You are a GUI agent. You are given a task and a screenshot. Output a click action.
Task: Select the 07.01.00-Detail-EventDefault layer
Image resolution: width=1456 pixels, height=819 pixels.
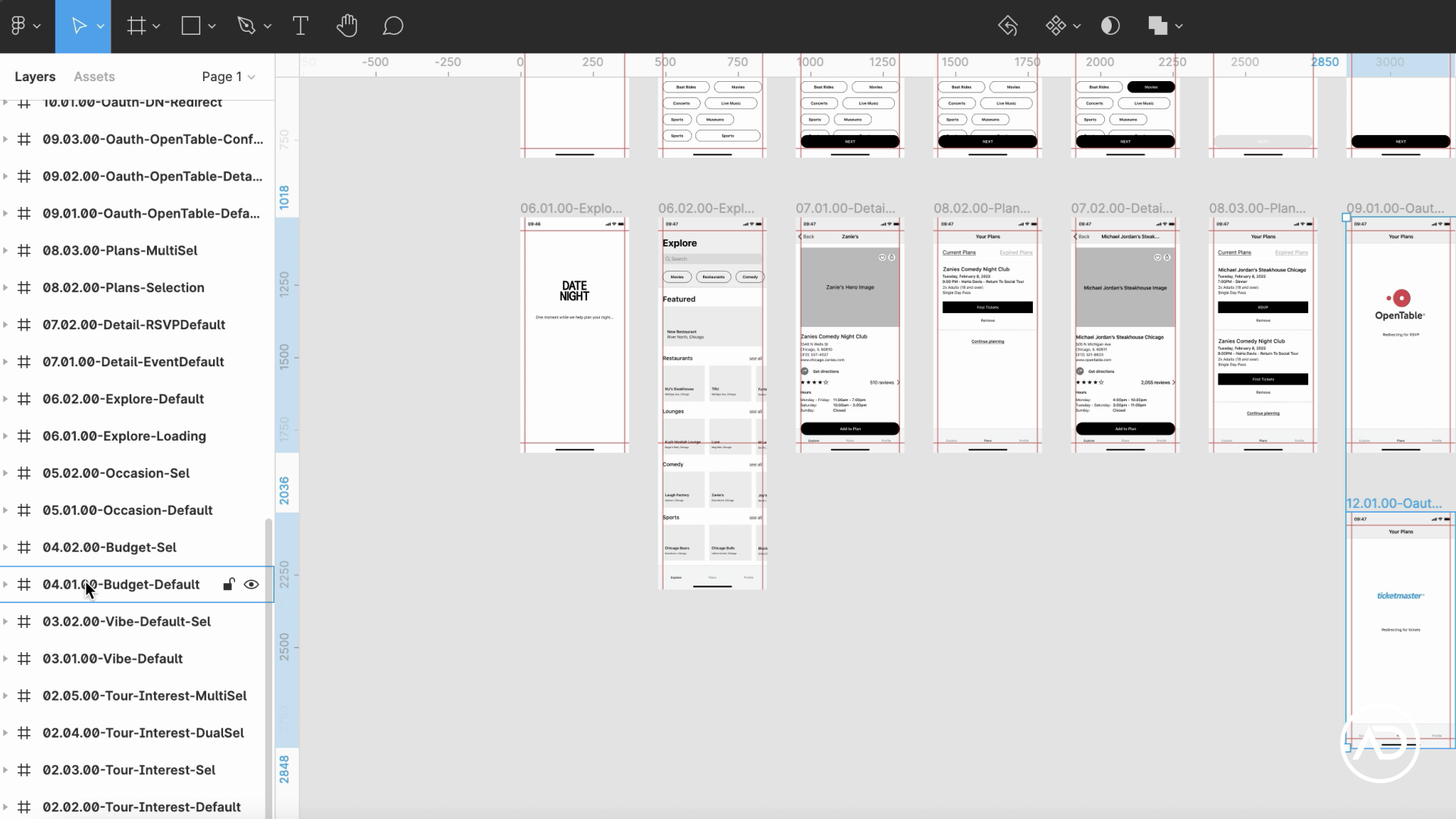pos(133,362)
